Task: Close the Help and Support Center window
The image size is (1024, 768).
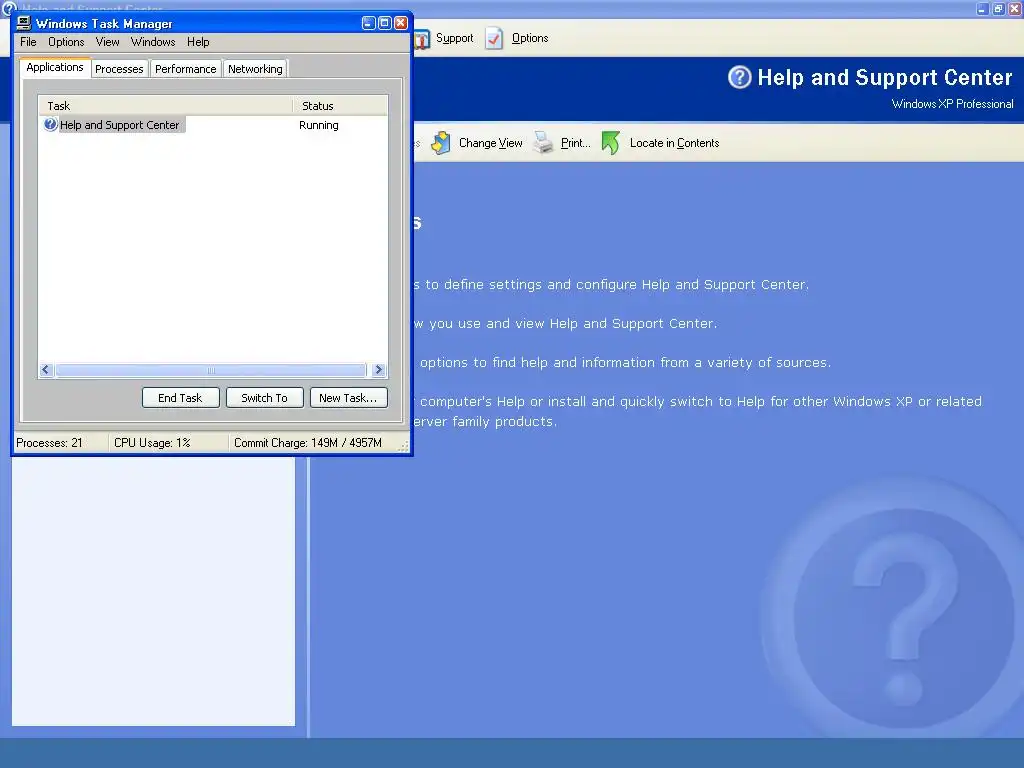Action: click(x=1015, y=8)
